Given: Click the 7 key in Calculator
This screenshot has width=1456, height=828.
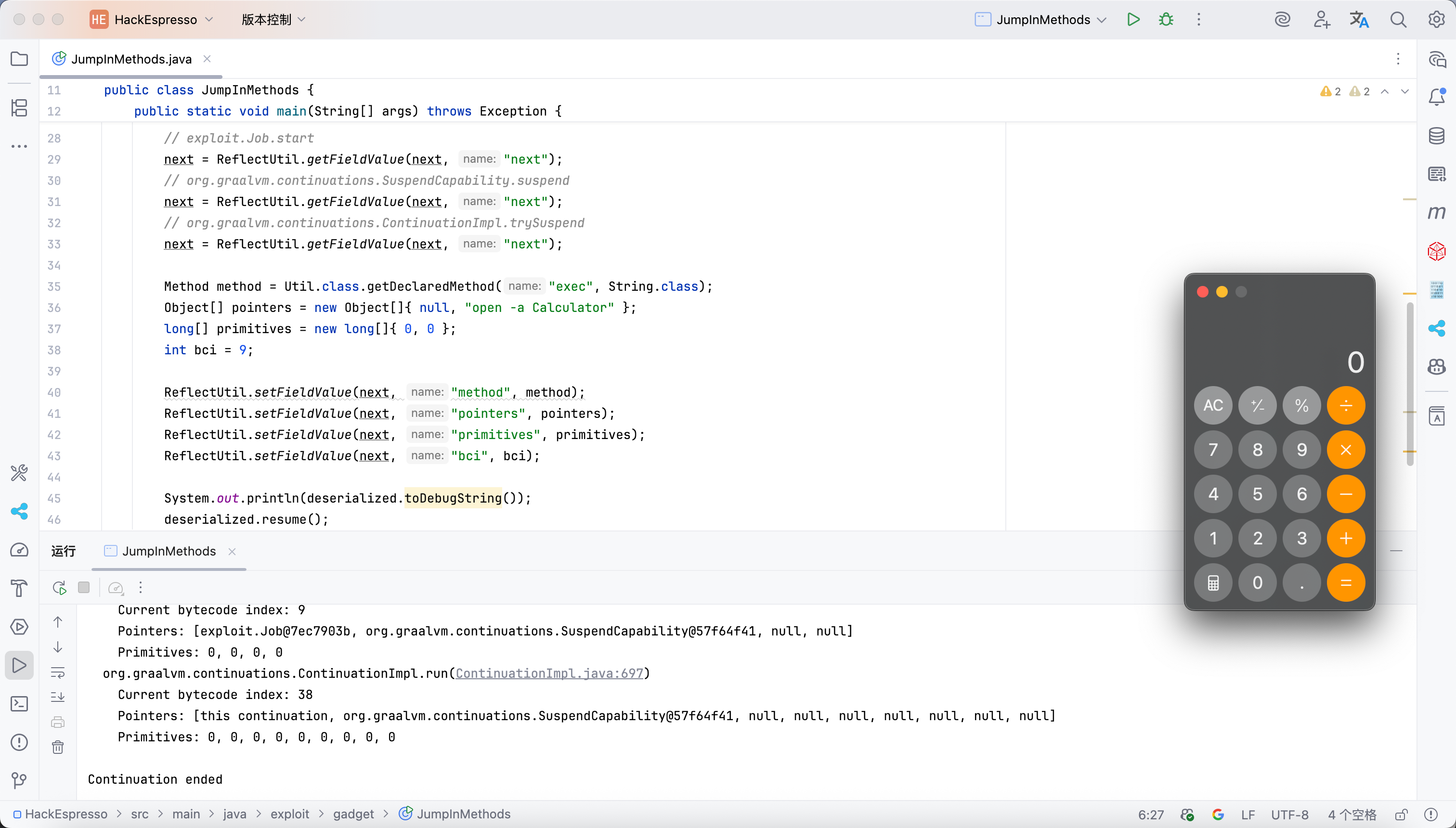Looking at the screenshot, I should point(1213,450).
